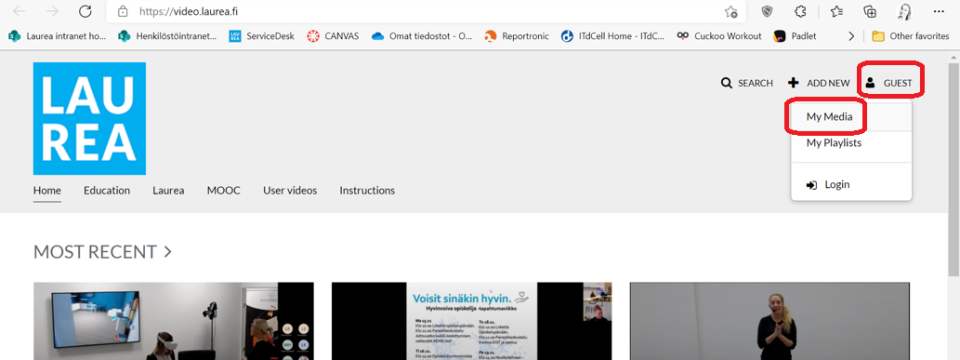
Task: Open Laurea intranet bookmark
Action: click(x=58, y=36)
